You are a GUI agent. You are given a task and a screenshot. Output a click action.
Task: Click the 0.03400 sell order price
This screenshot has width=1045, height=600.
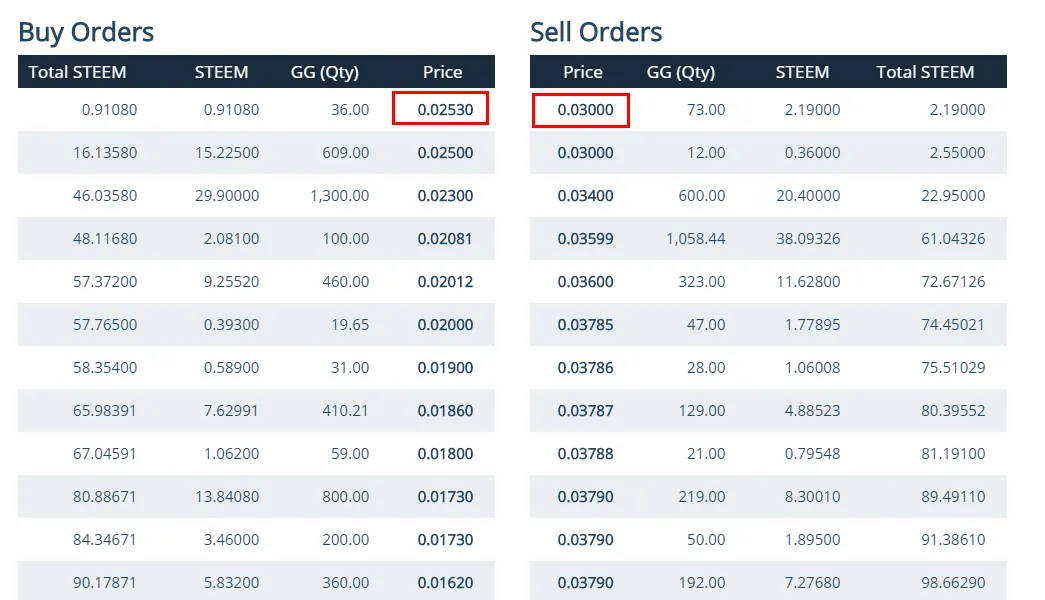(x=586, y=196)
